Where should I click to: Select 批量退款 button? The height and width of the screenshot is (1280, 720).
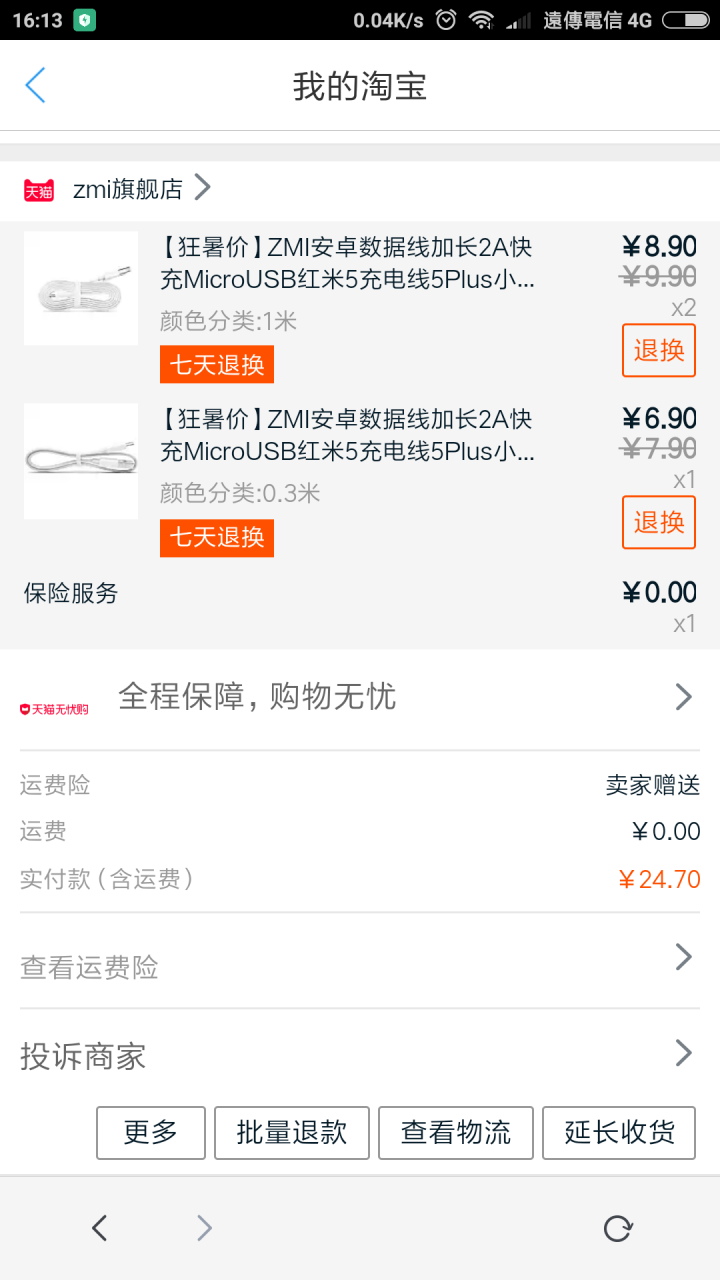292,1132
